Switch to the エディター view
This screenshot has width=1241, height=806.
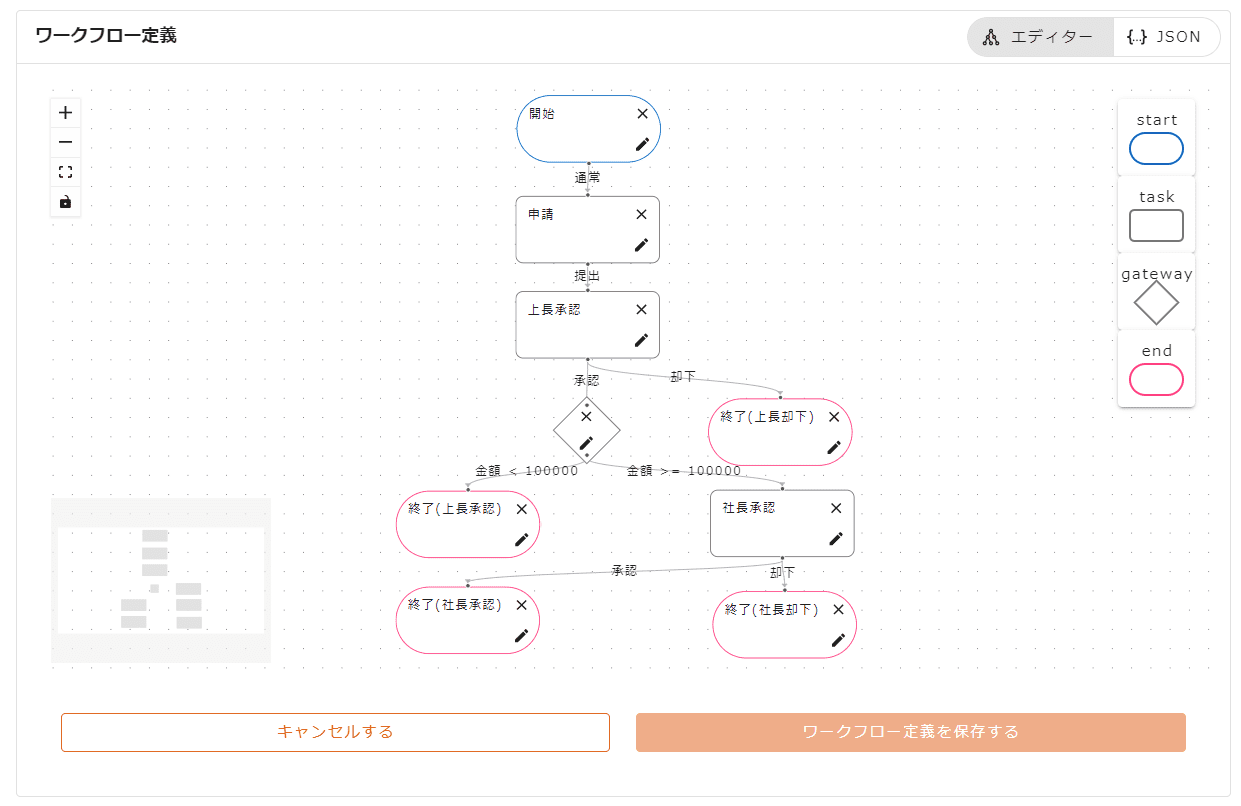pyautogui.click(x=1040, y=37)
